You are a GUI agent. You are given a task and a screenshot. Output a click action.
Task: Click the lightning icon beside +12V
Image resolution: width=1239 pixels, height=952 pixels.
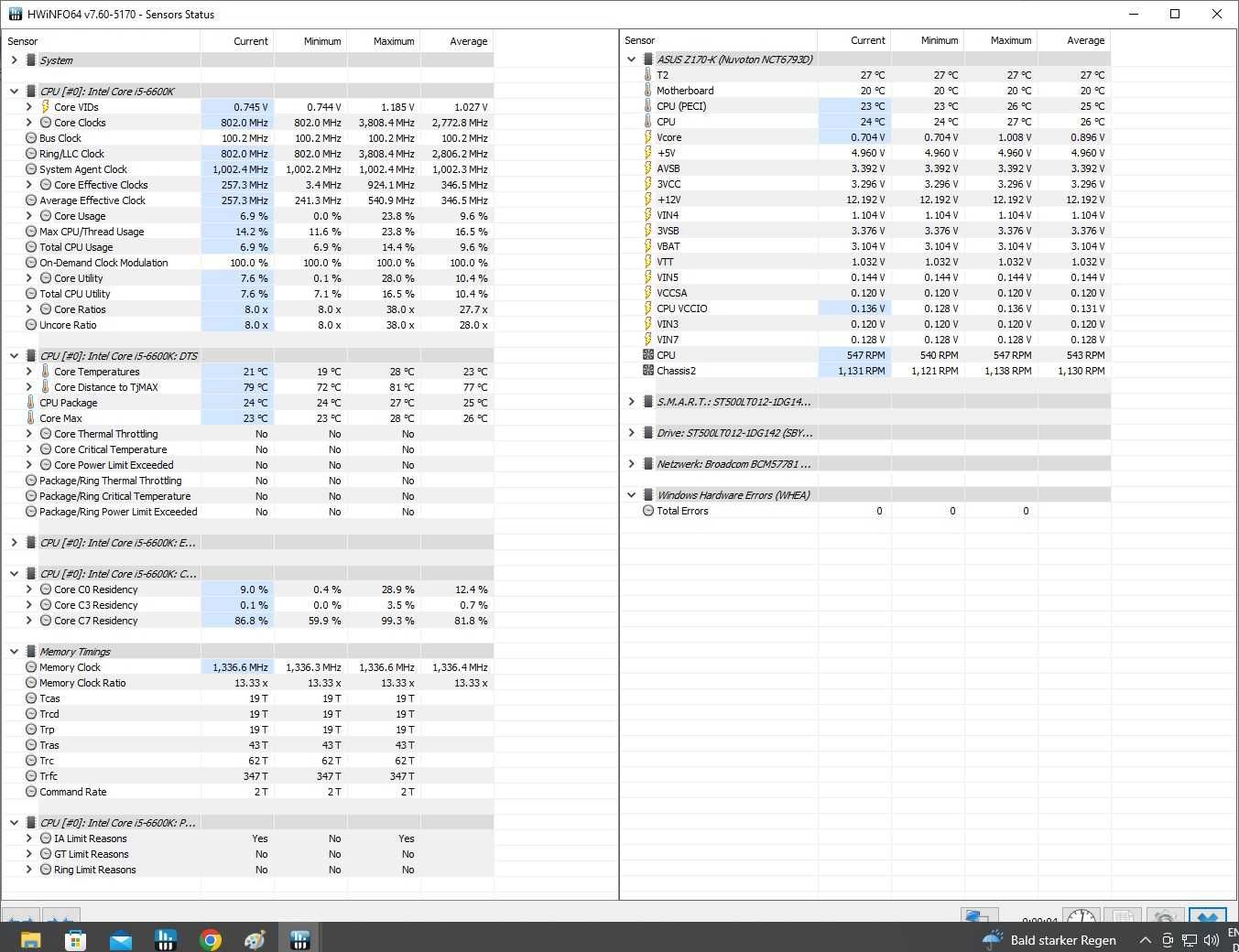coord(647,200)
